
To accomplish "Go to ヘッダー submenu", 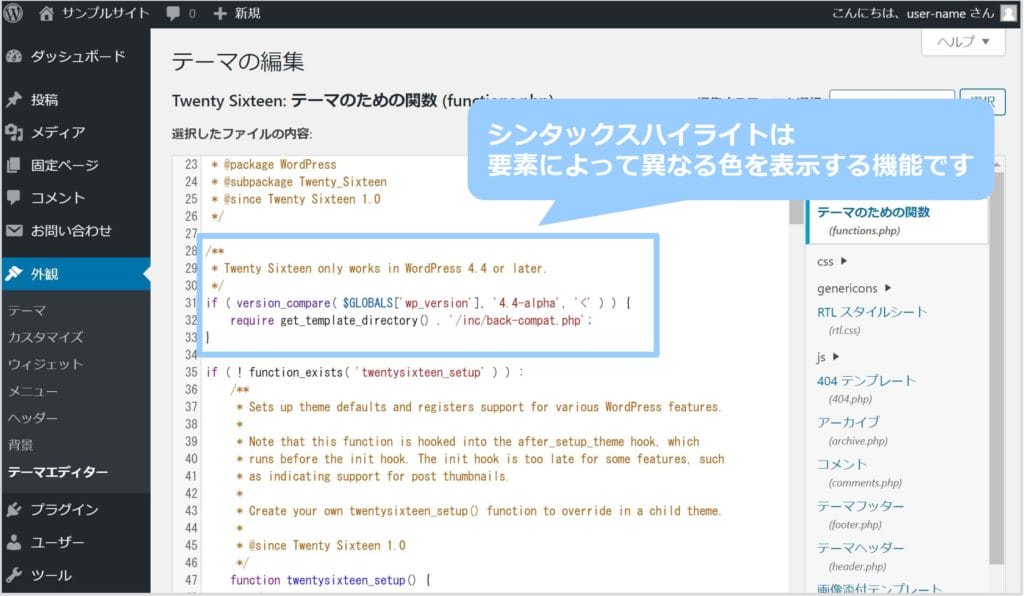I will coord(33,418).
